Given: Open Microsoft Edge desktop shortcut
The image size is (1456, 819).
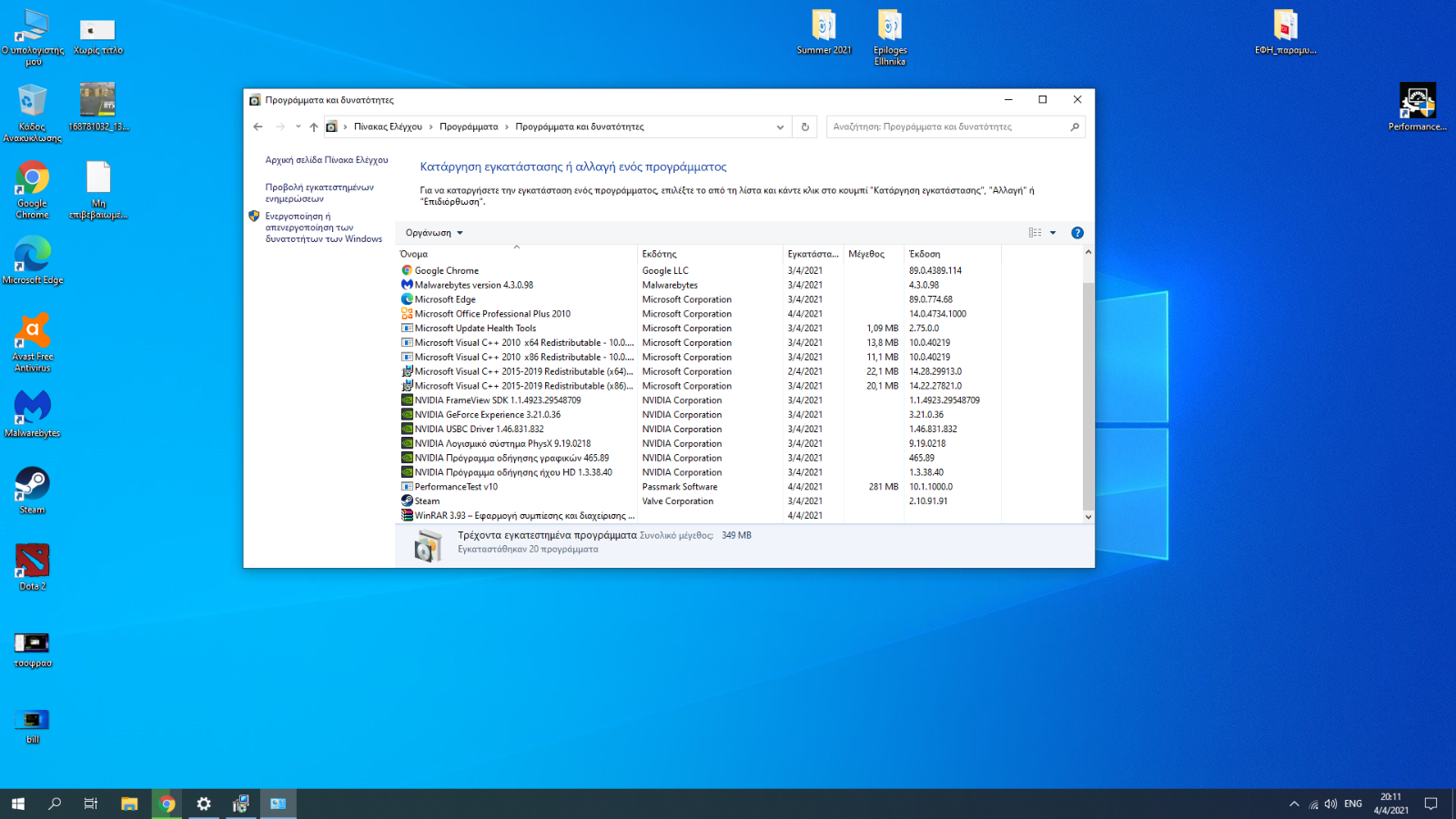Looking at the screenshot, I should 33,260.
